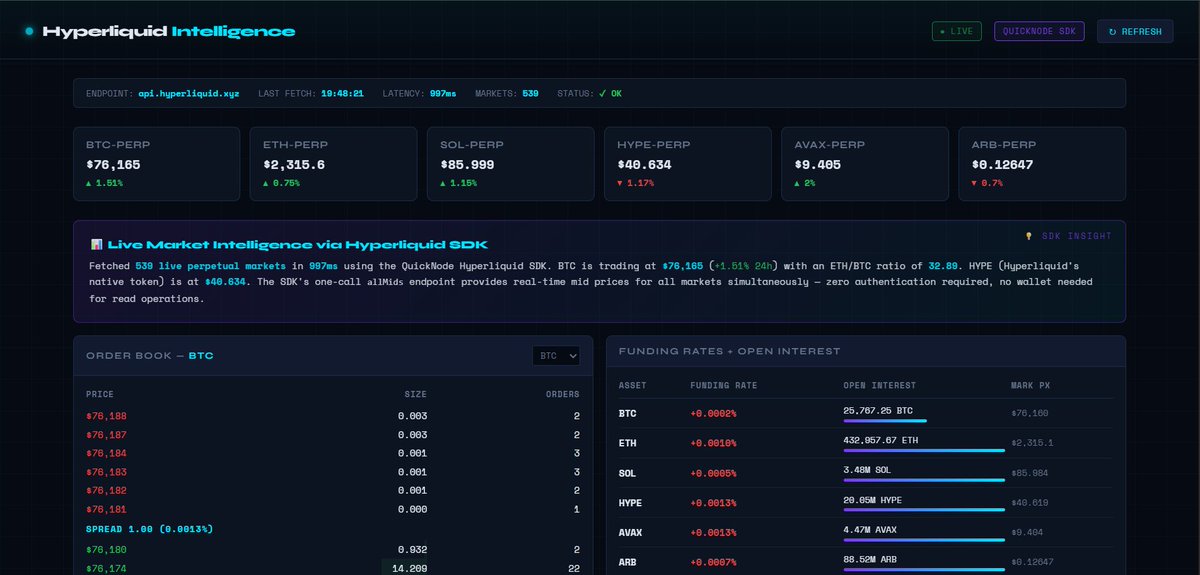The height and width of the screenshot is (575, 1200).
Task: Click the LIVE status indicator
Action: click(x=957, y=32)
